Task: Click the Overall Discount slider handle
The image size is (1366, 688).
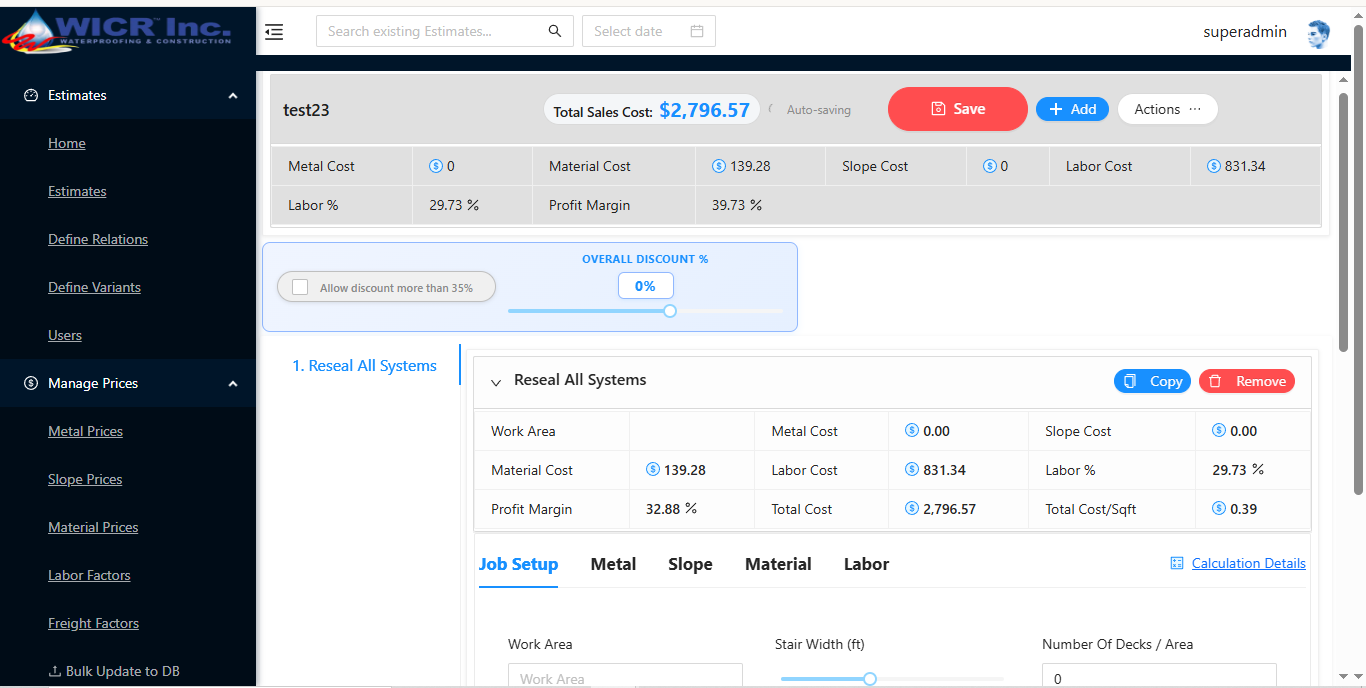Action: [670, 311]
